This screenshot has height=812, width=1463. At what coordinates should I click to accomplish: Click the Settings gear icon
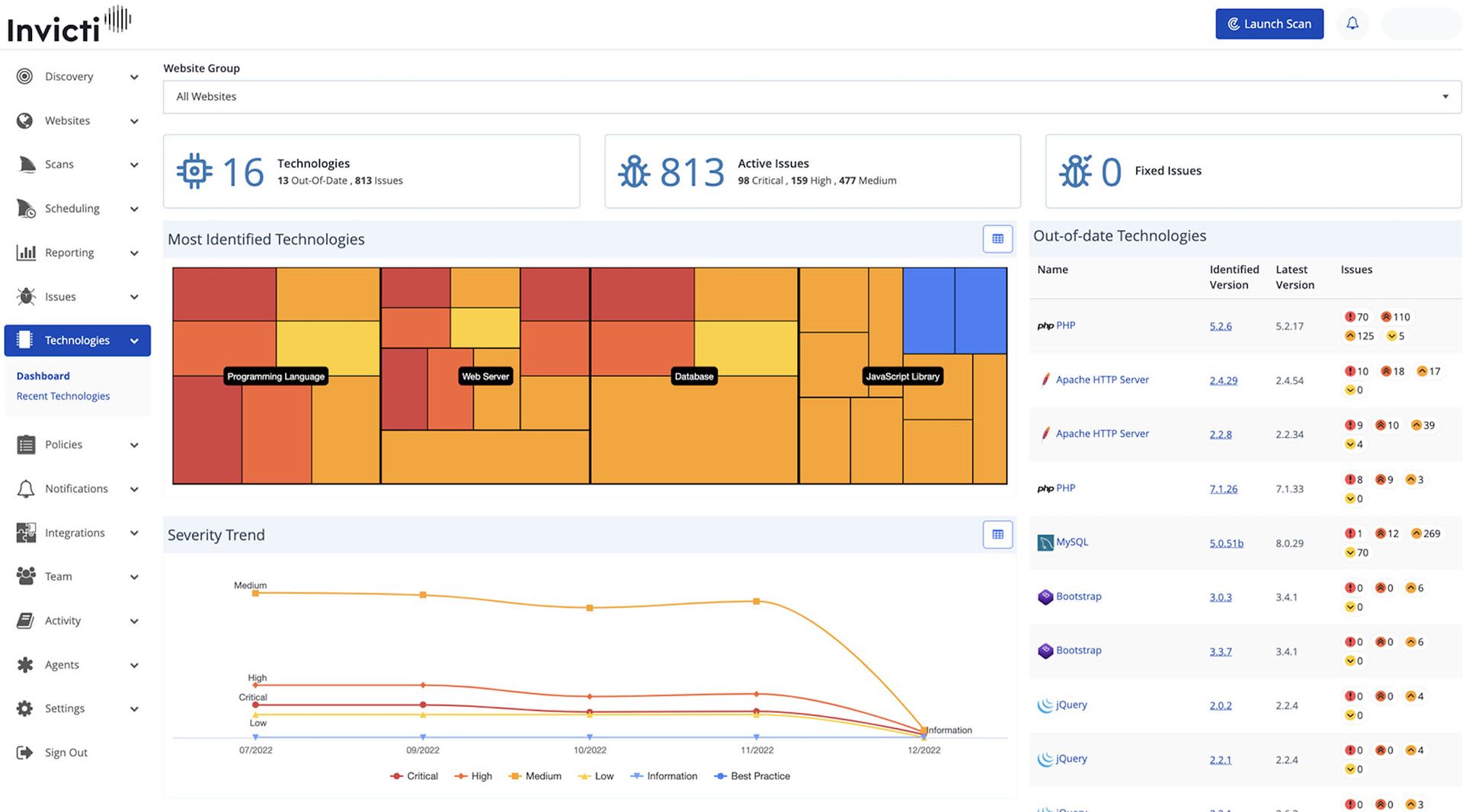coord(25,708)
